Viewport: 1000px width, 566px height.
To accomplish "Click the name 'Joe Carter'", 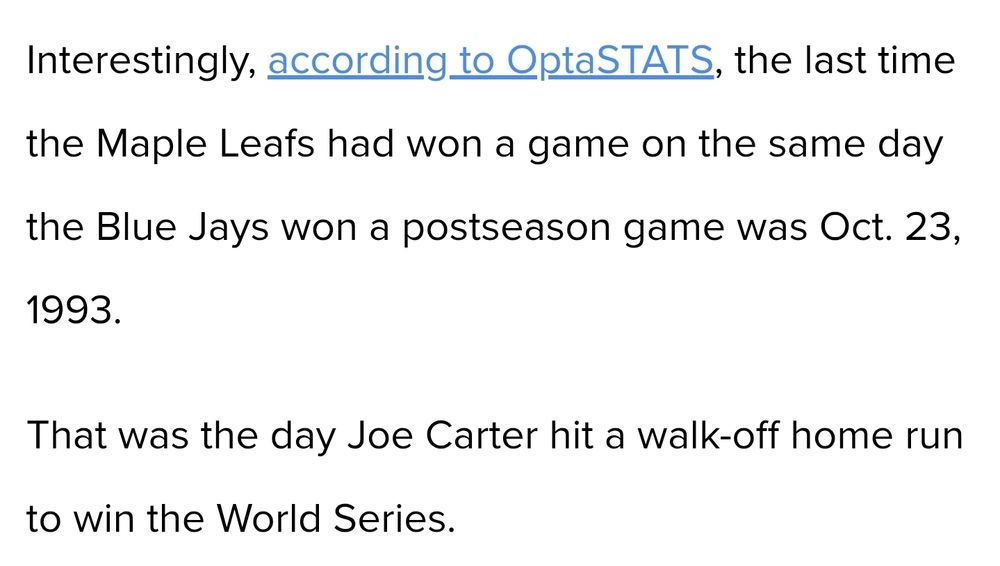I will pyautogui.click(x=443, y=436).
